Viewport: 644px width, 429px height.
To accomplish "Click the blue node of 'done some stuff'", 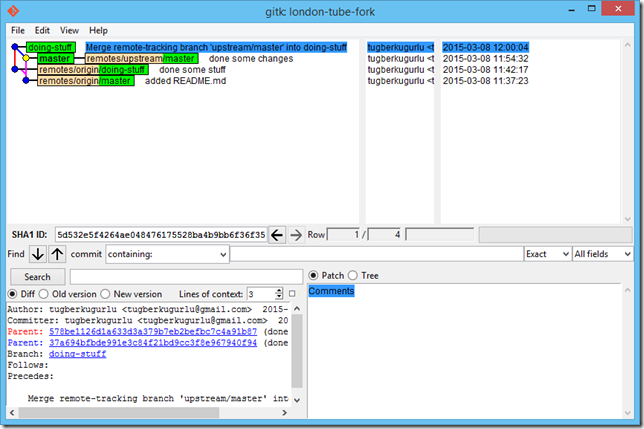I will [15, 69].
